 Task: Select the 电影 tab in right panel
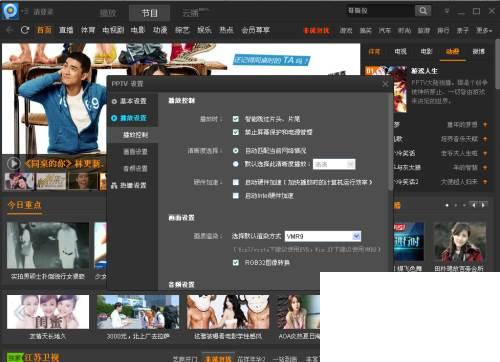(x=426, y=52)
